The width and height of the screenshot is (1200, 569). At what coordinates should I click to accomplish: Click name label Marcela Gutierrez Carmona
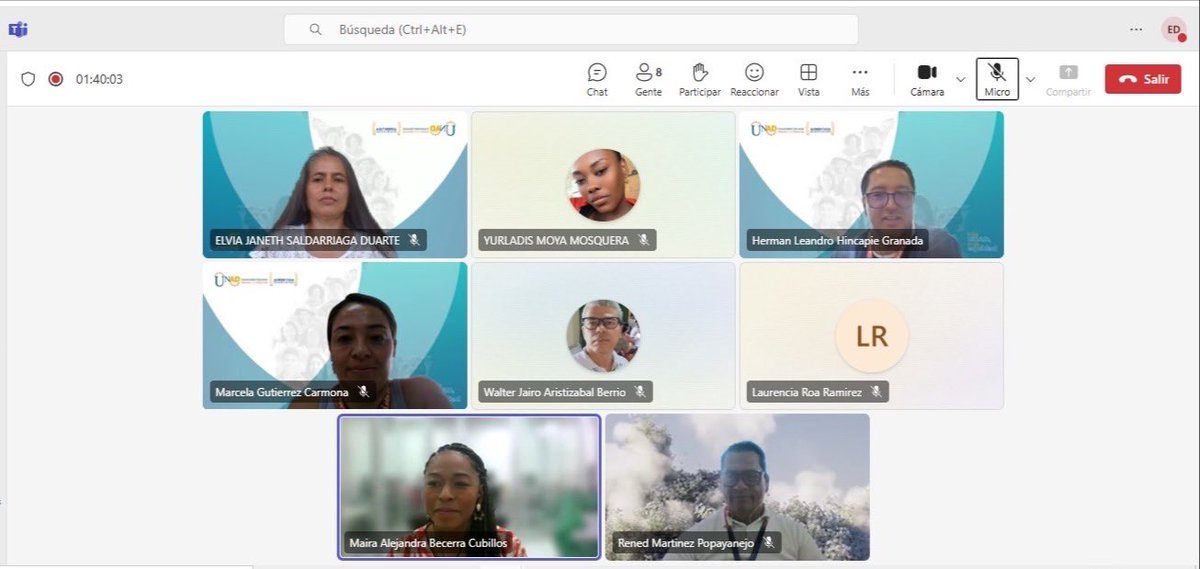pyautogui.click(x=282, y=392)
